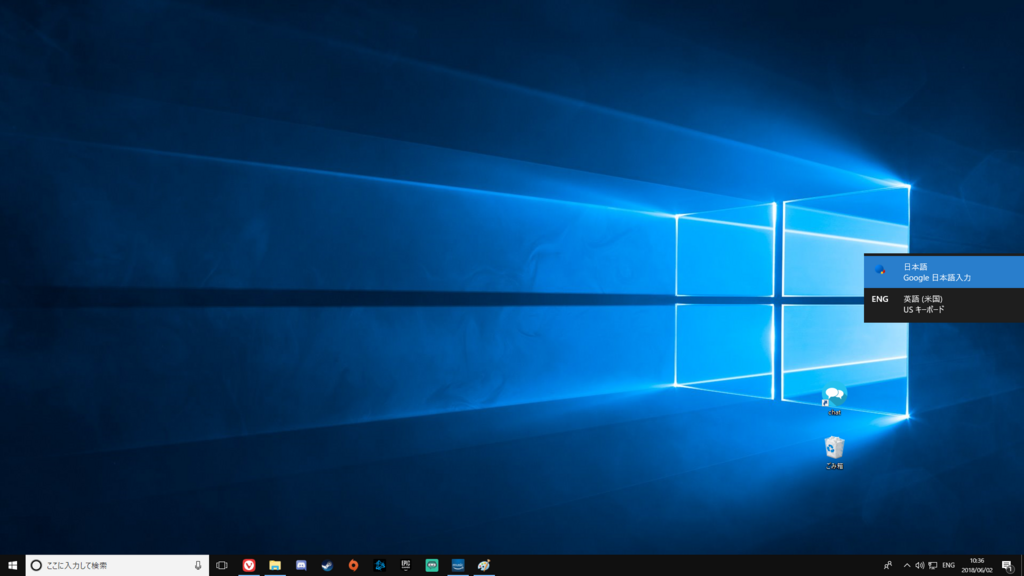Open the Battle.net taskbar icon
Screen dimensions: 1024x576
click(x=379, y=565)
